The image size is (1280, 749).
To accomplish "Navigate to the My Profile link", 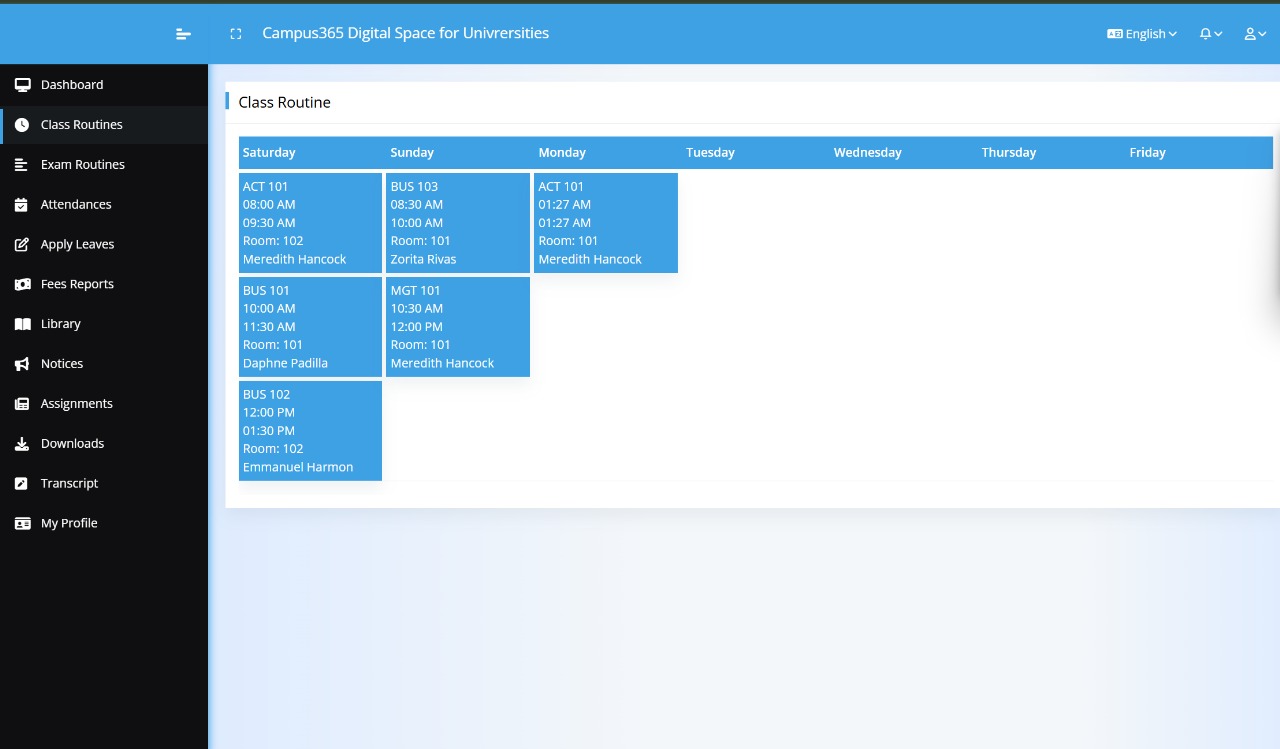I will (69, 523).
